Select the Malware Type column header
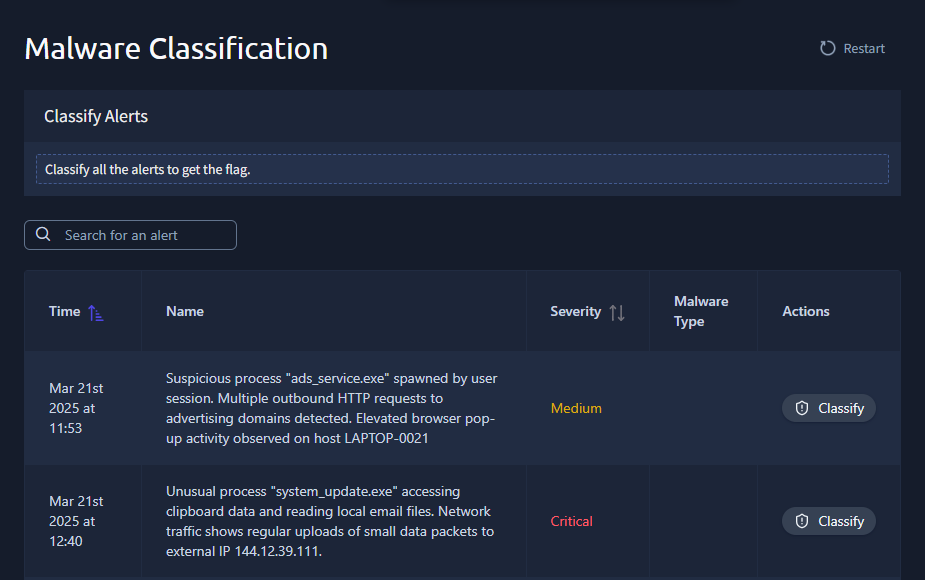The image size is (925, 580). [701, 311]
